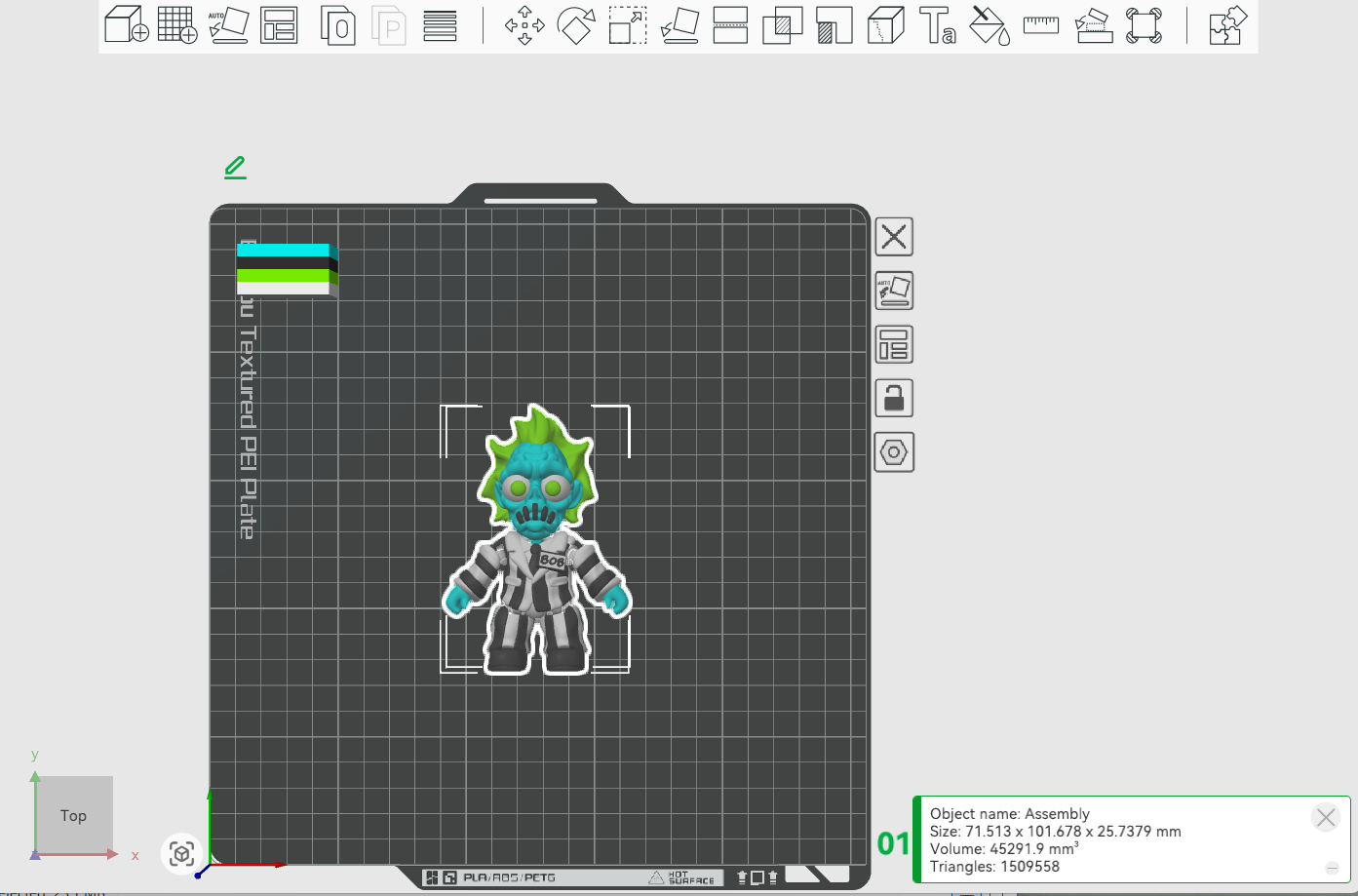Auto-orient objects on this plate
Screen dimensions: 1358x896
click(894, 291)
